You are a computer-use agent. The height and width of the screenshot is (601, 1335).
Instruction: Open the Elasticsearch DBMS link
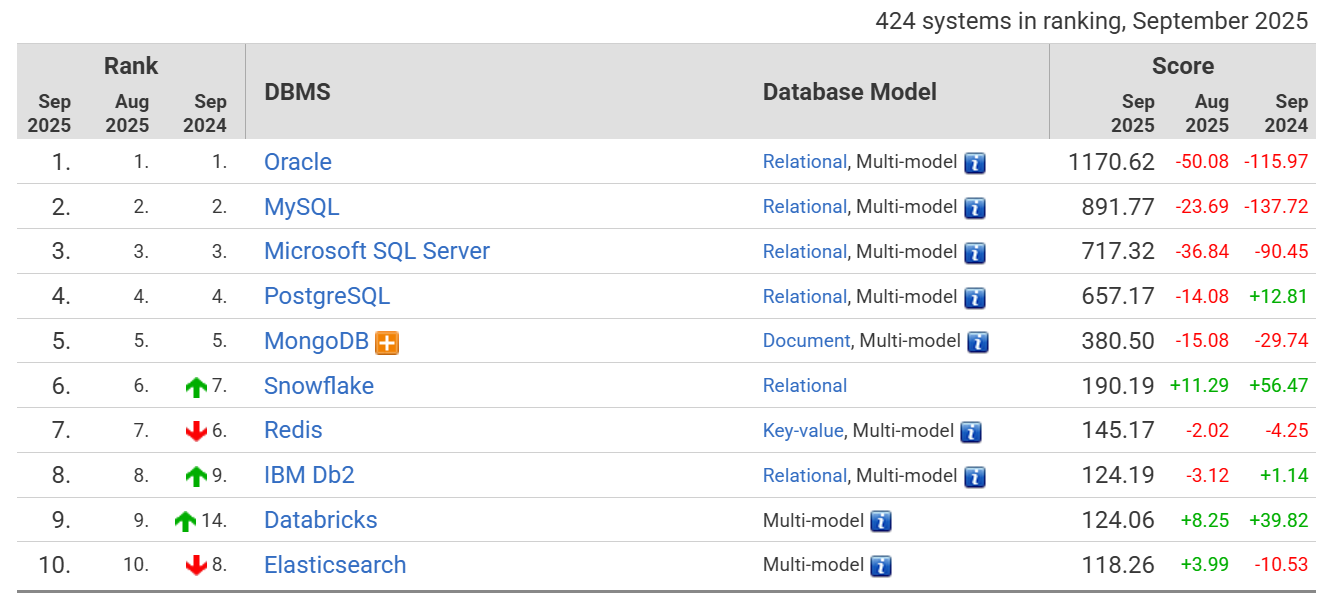[335, 565]
